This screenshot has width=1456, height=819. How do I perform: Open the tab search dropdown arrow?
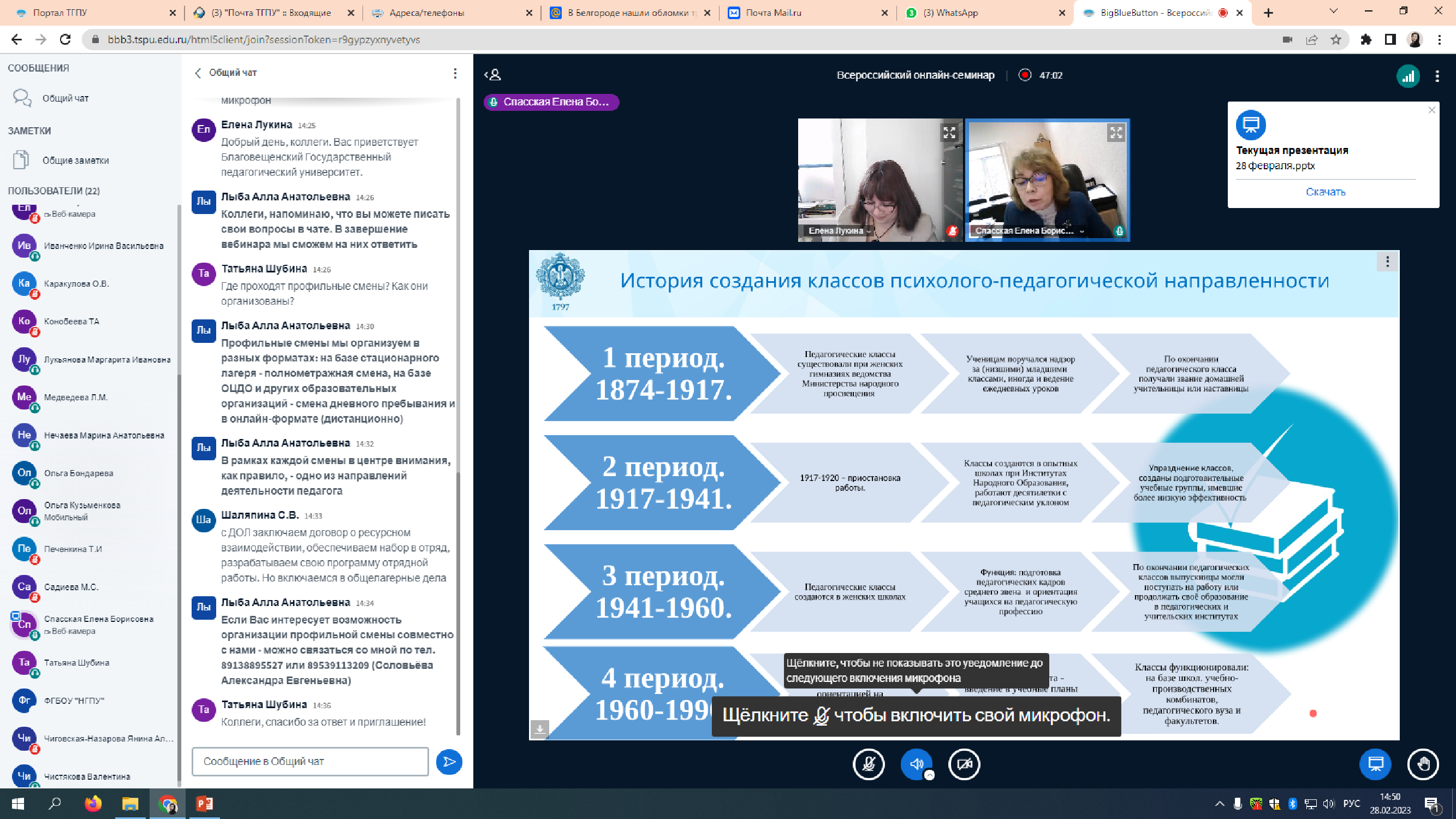click(1334, 11)
